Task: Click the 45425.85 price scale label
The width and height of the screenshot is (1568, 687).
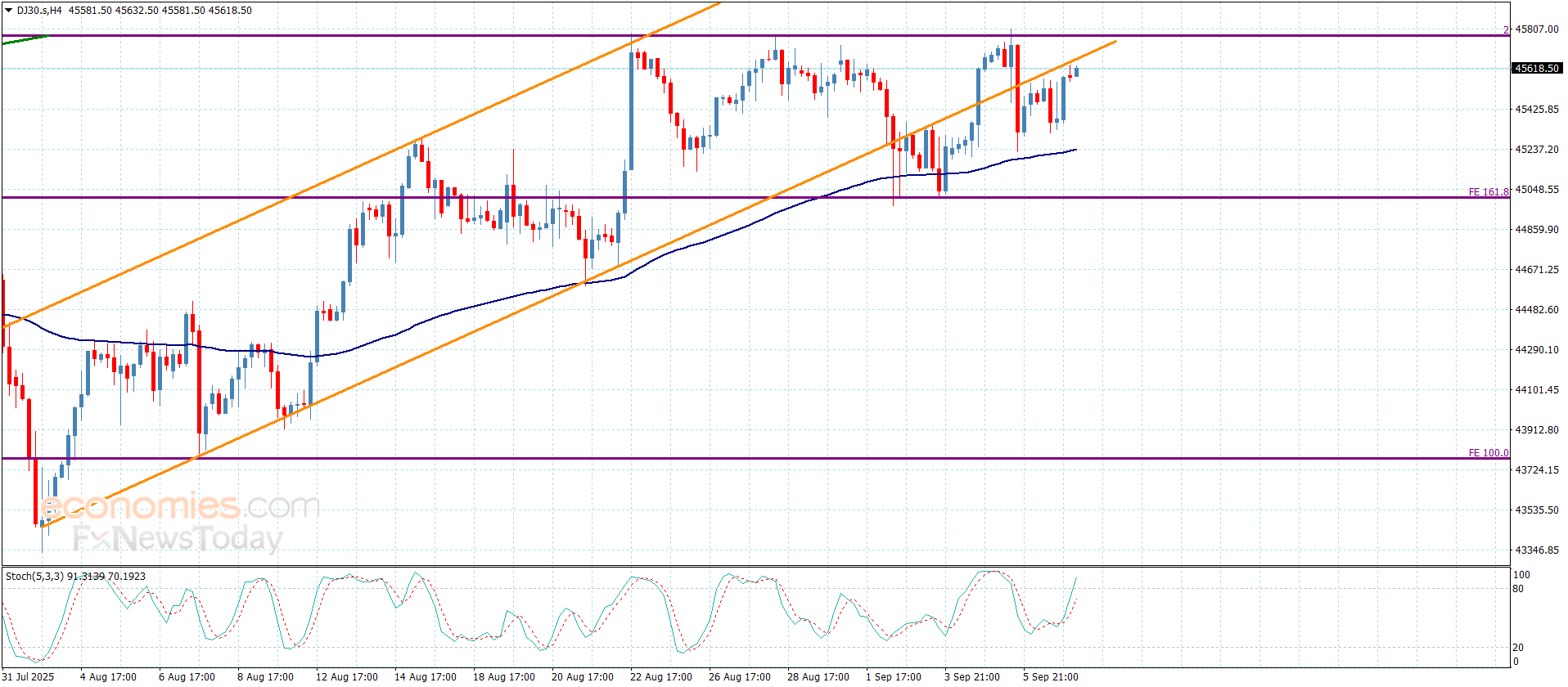Action: [x=1537, y=110]
